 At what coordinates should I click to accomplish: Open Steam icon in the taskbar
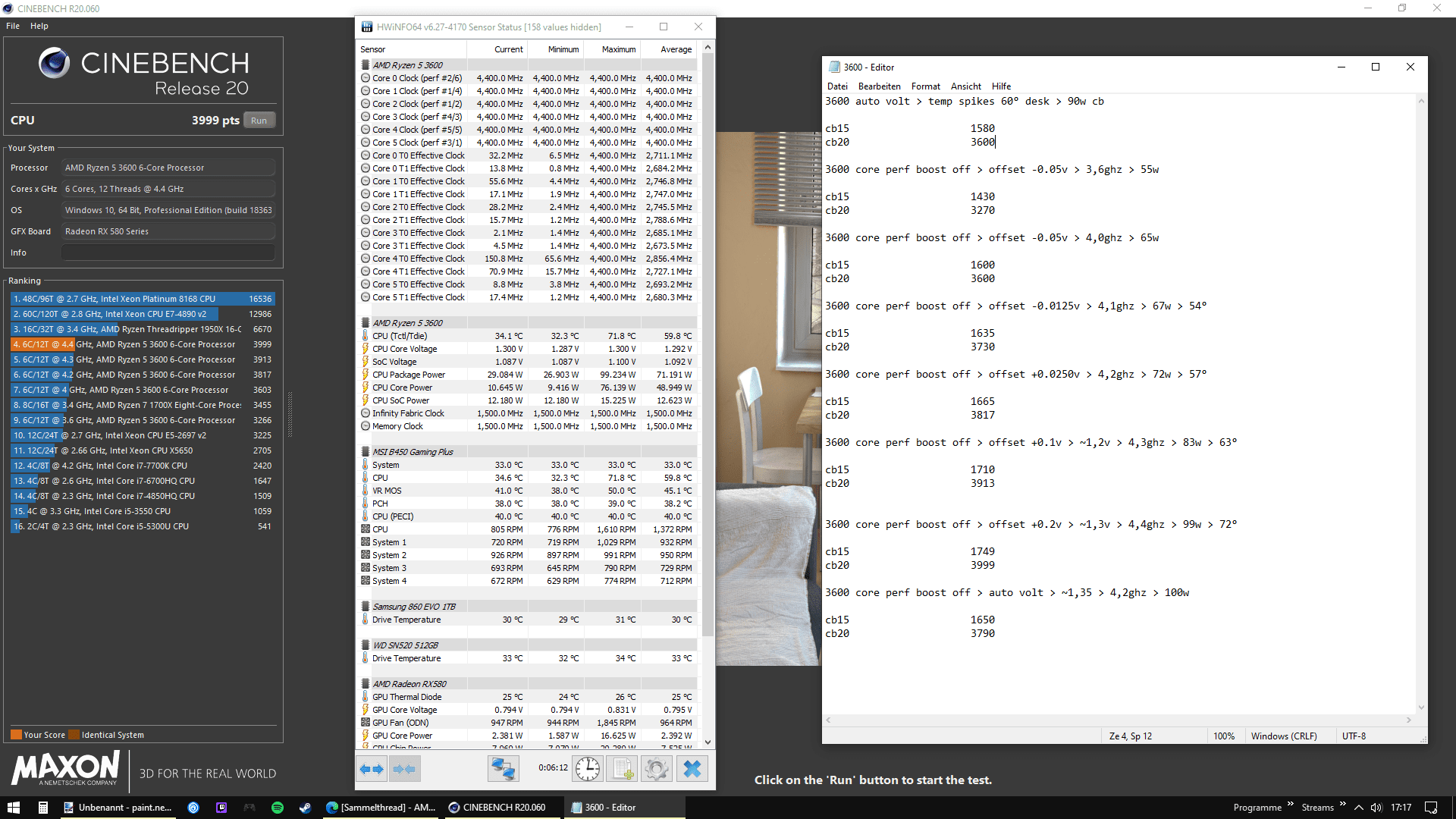pyautogui.click(x=305, y=808)
